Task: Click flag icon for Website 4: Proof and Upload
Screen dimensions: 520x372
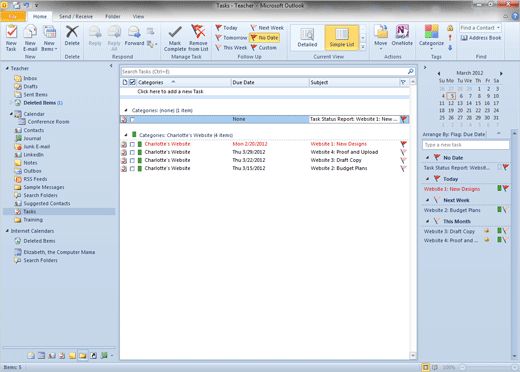Action: (x=403, y=152)
